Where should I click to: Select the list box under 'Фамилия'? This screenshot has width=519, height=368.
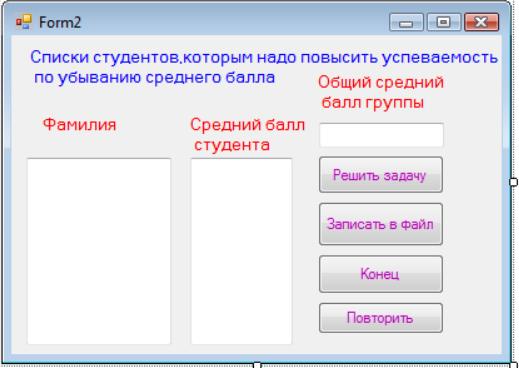[99, 251]
